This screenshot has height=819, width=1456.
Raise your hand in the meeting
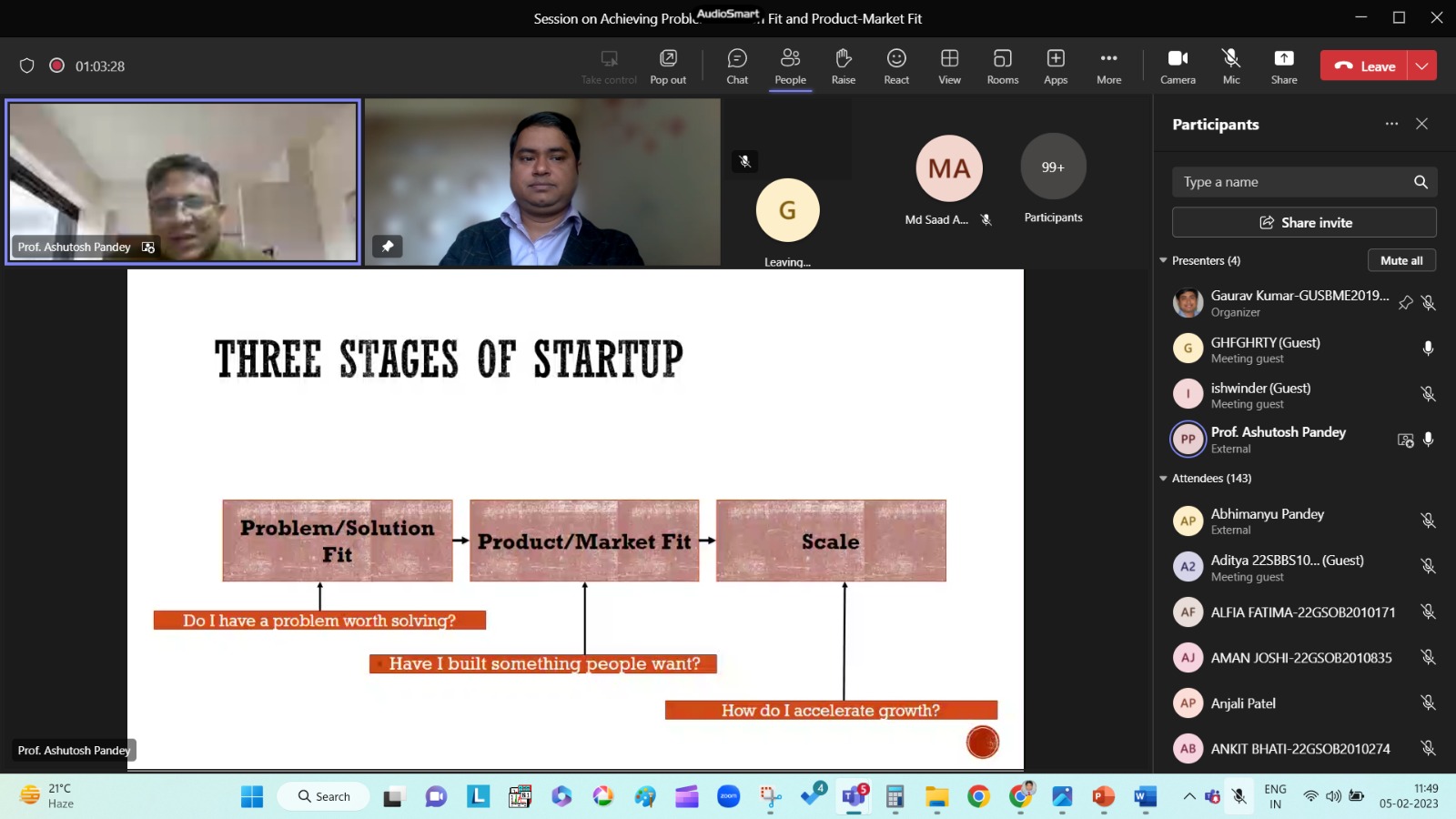pyautogui.click(x=843, y=66)
